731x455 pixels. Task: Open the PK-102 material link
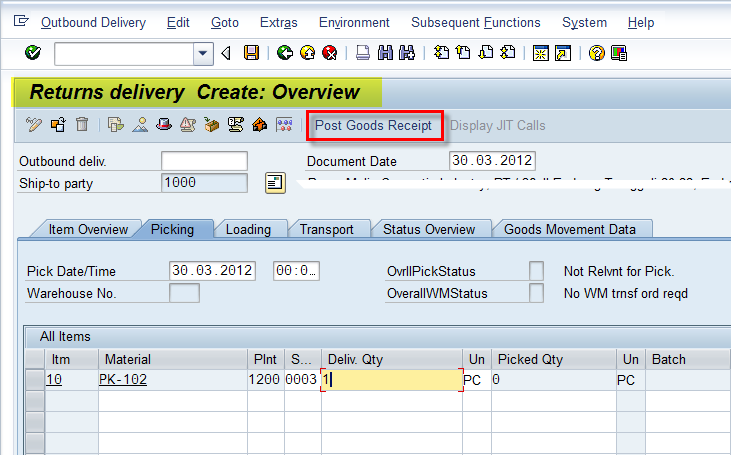pyautogui.click(x=123, y=380)
